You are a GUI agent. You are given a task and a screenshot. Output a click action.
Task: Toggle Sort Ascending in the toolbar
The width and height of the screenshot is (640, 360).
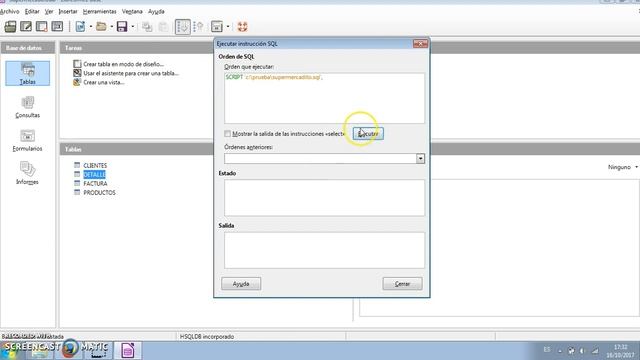pyautogui.click(x=182, y=27)
